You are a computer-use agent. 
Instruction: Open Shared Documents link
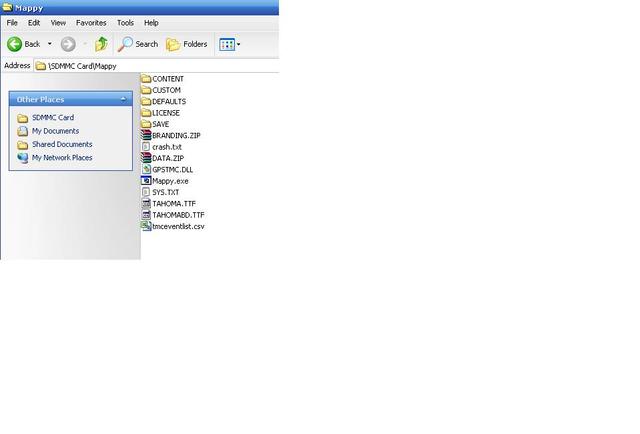tap(62, 145)
